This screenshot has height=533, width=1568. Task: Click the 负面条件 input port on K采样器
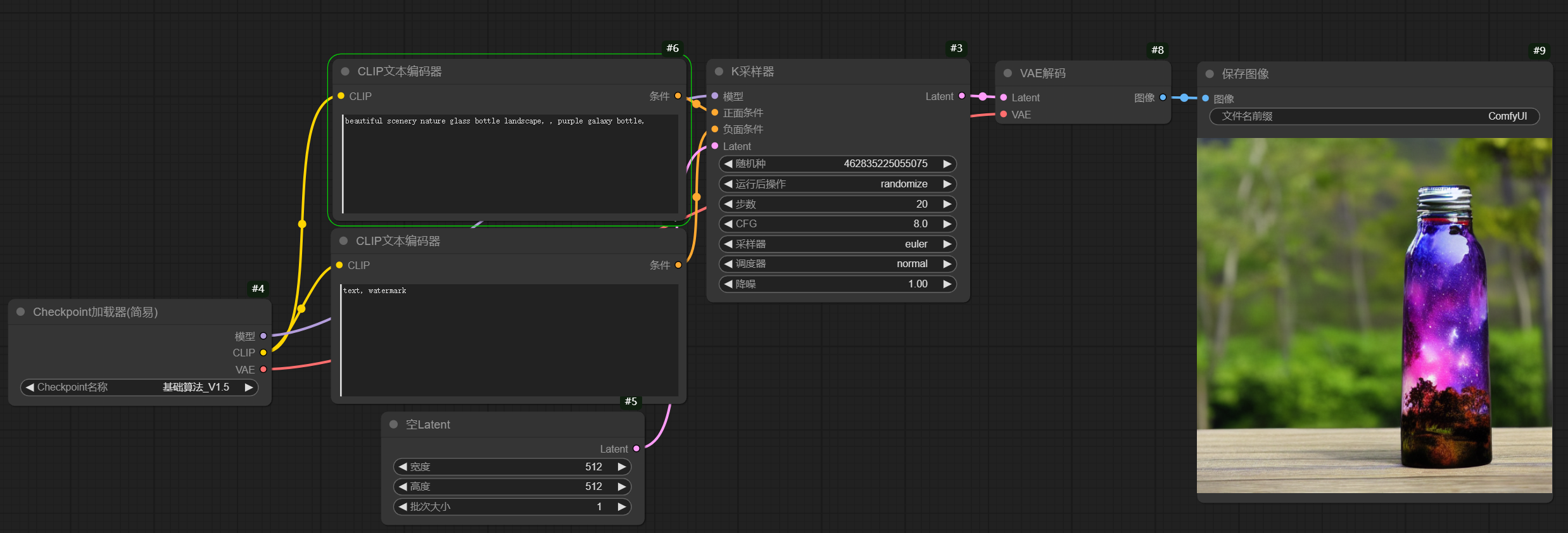715,129
